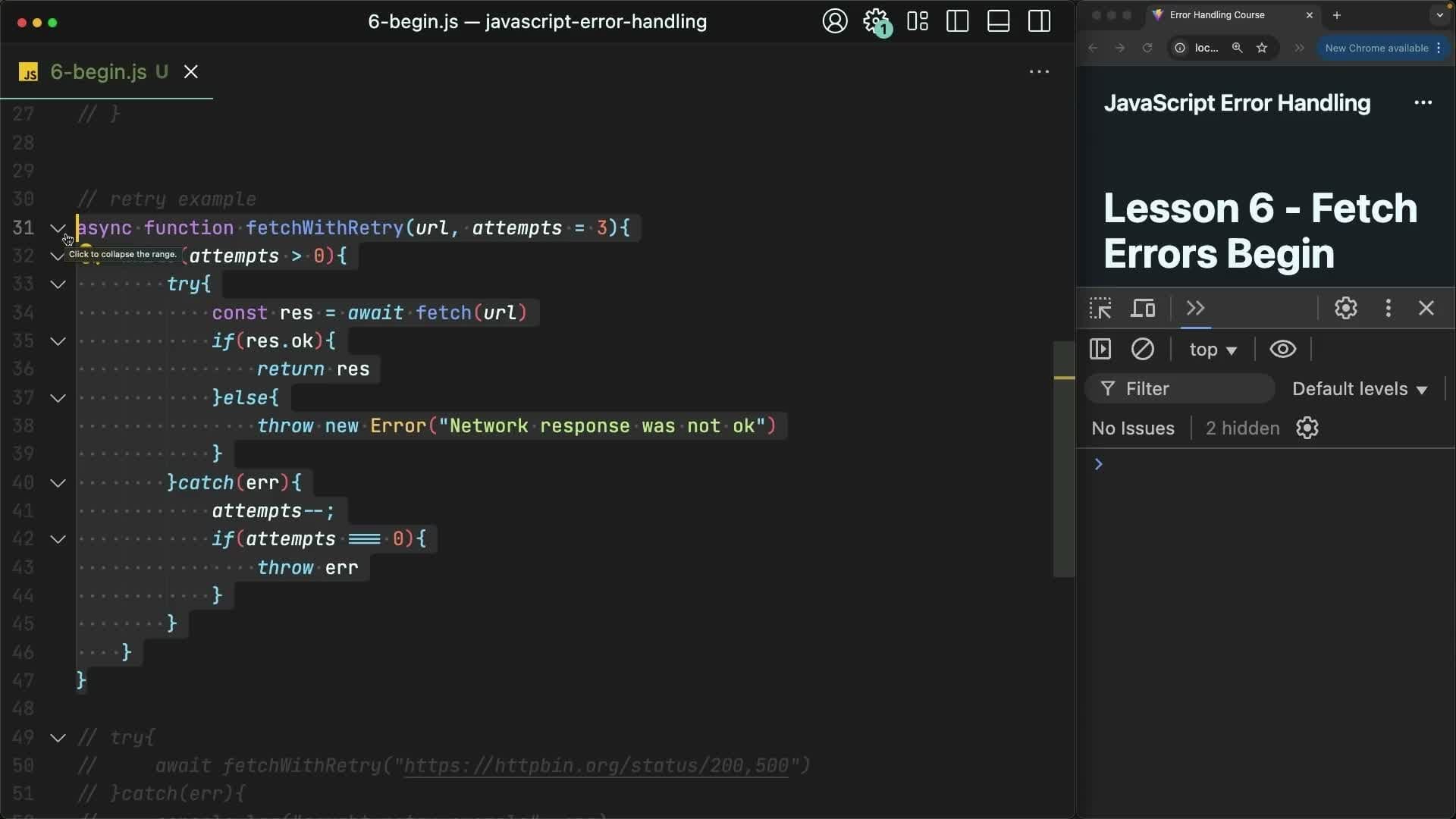Click the clear console icon

[x=1142, y=349]
